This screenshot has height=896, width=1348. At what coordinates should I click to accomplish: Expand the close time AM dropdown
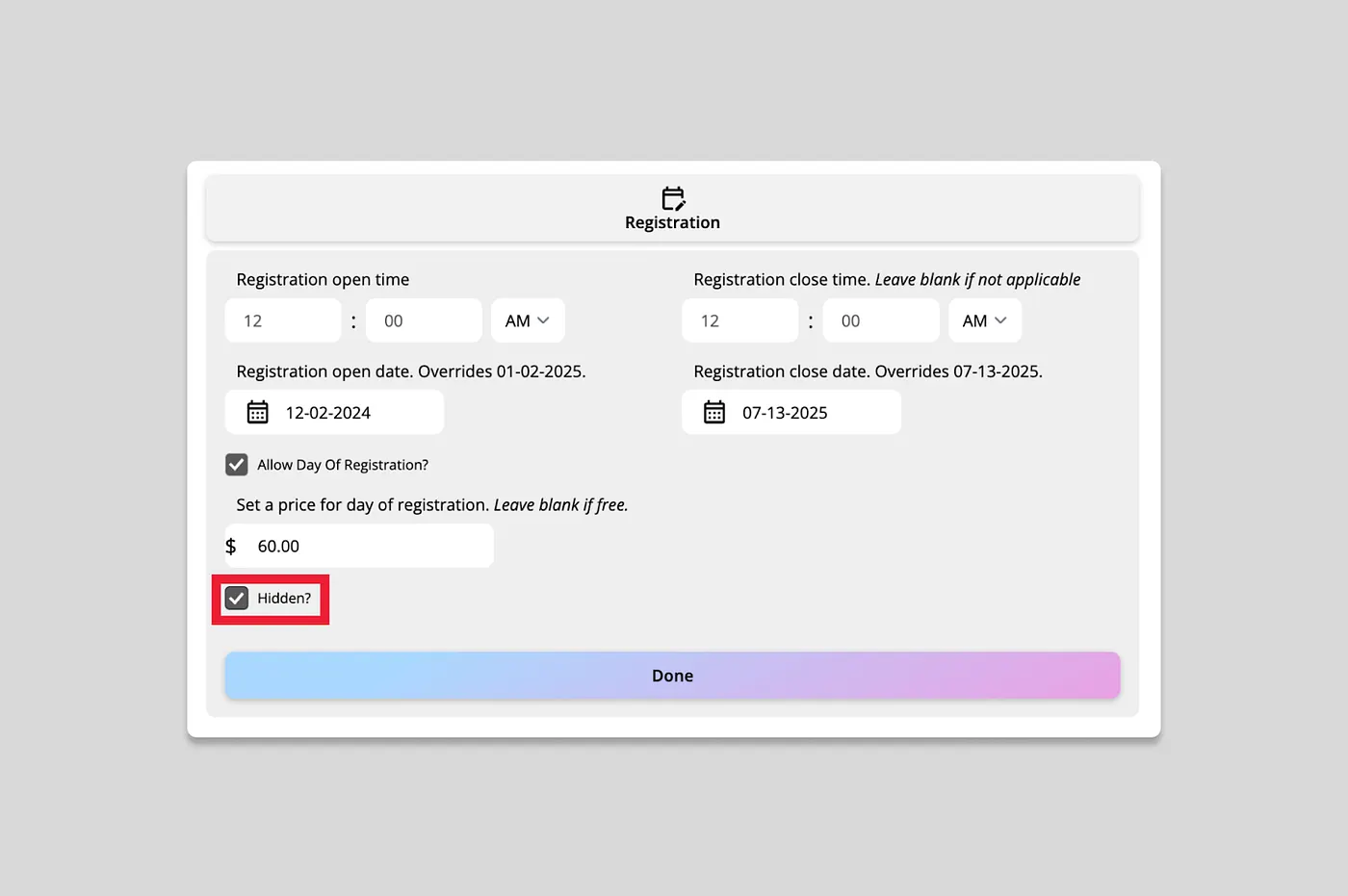(985, 320)
